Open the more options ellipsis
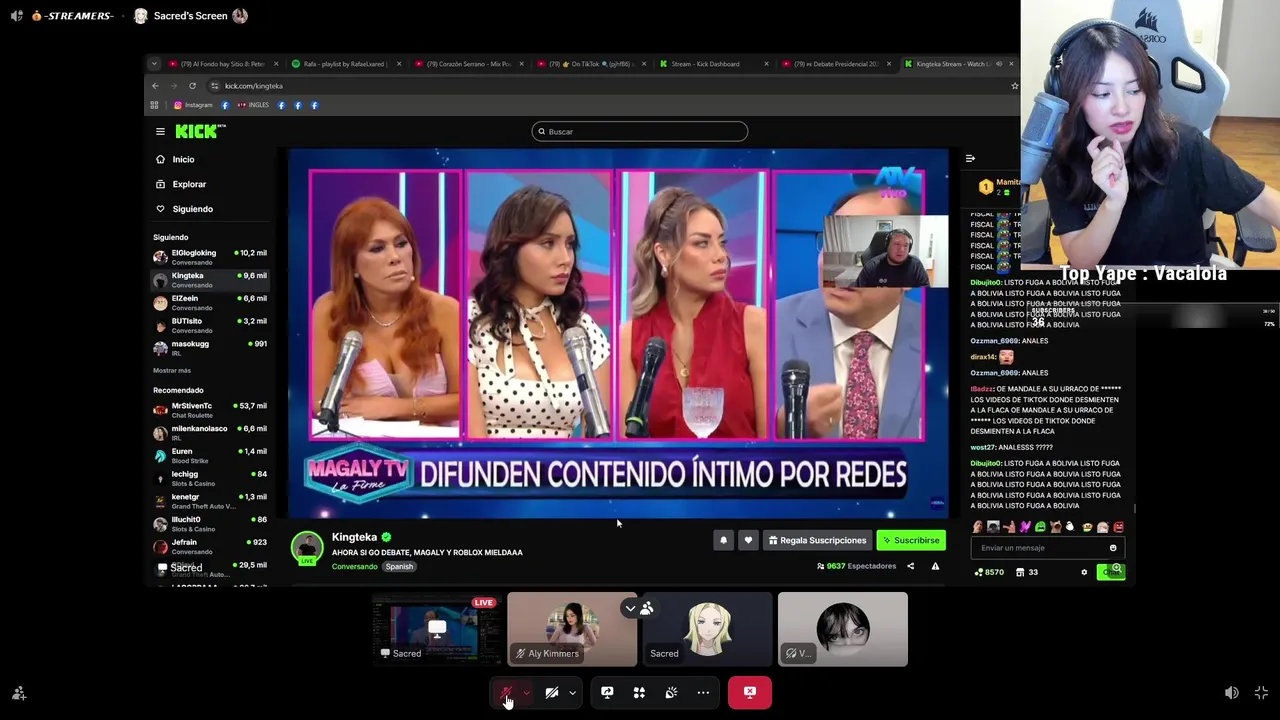This screenshot has width=1280, height=720. (703, 692)
